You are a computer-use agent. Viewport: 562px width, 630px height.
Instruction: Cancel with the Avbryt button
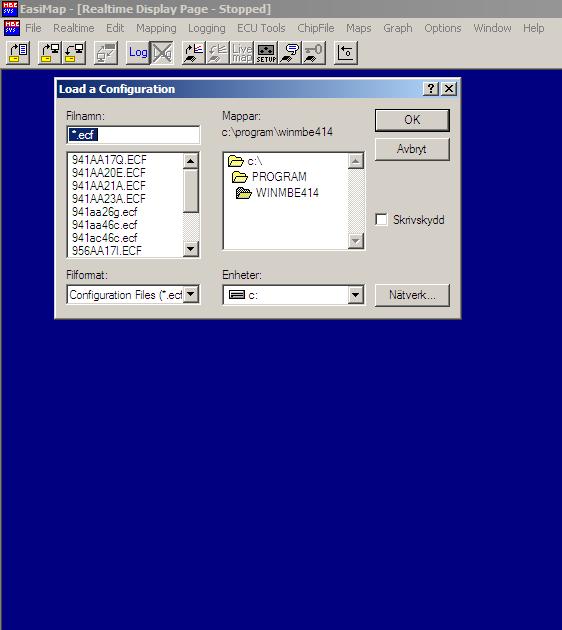click(412, 149)
